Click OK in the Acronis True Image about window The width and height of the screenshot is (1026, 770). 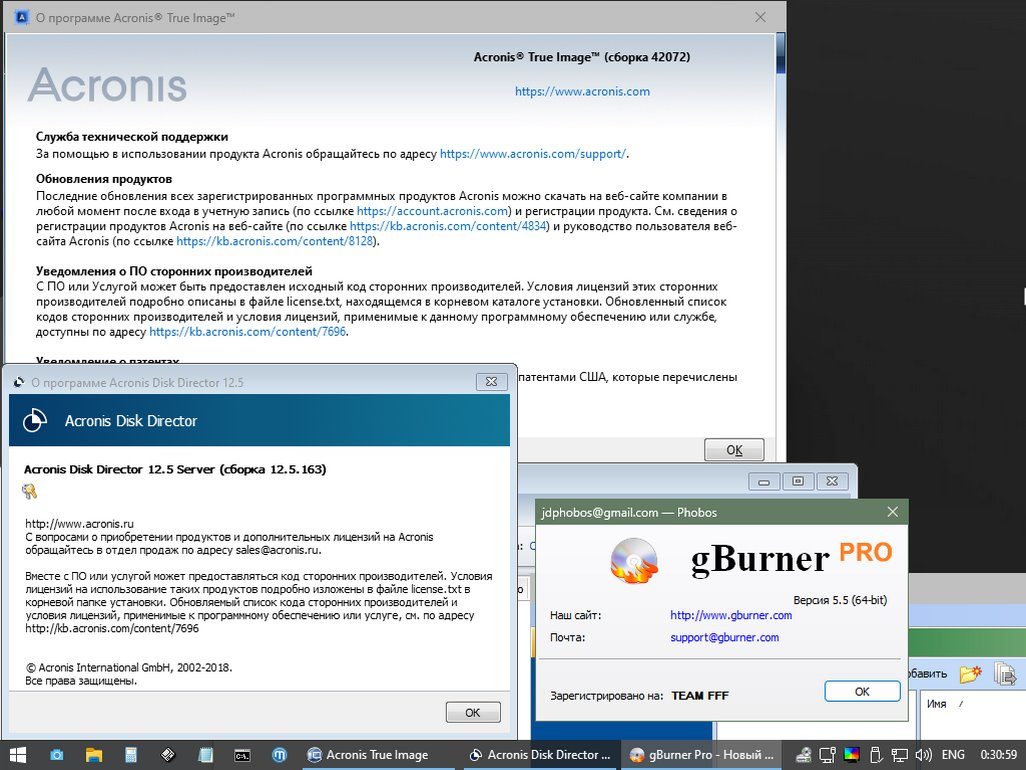[x=734, y=450]
